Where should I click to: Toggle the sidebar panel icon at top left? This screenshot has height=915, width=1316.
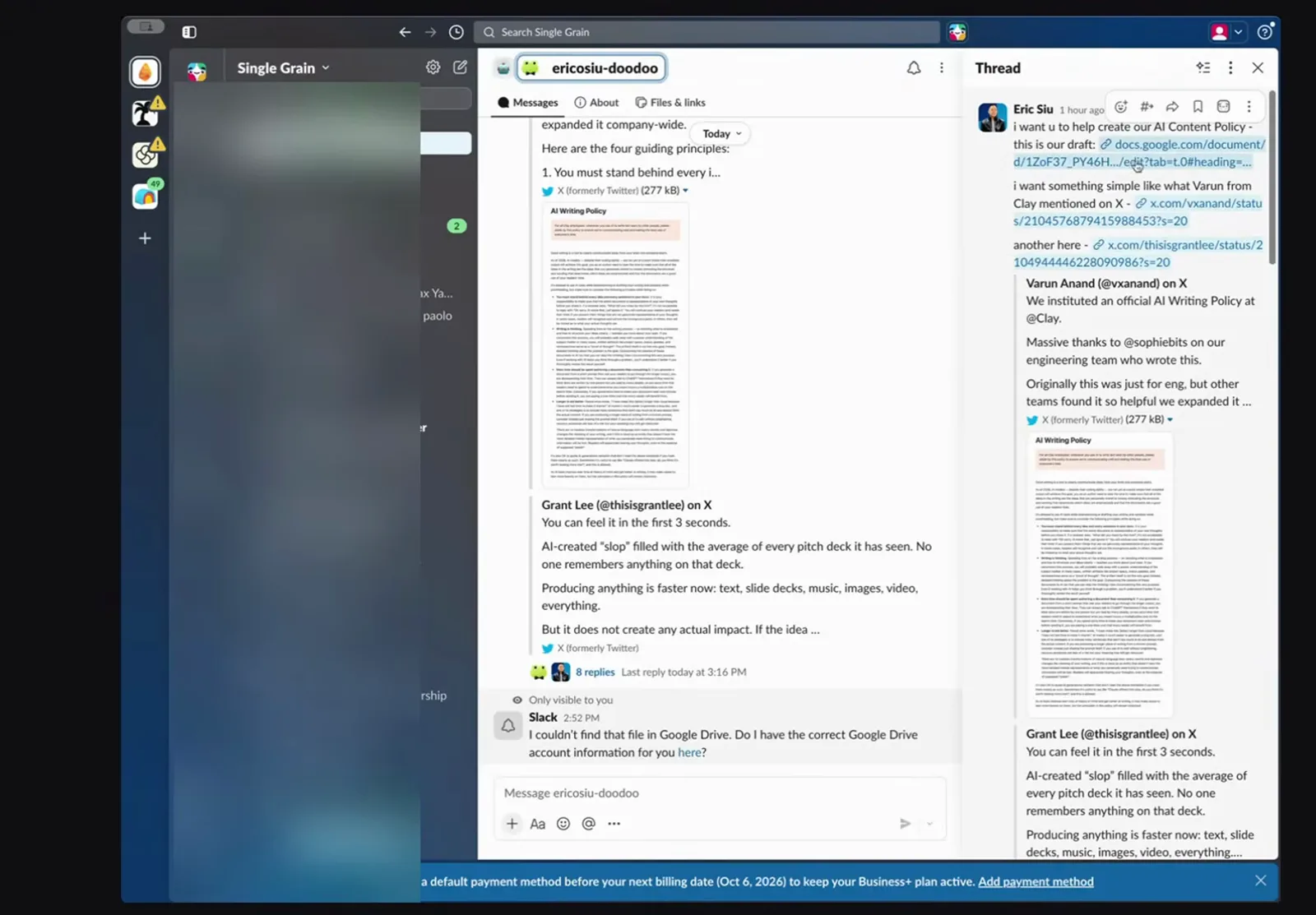click(189, 32)
